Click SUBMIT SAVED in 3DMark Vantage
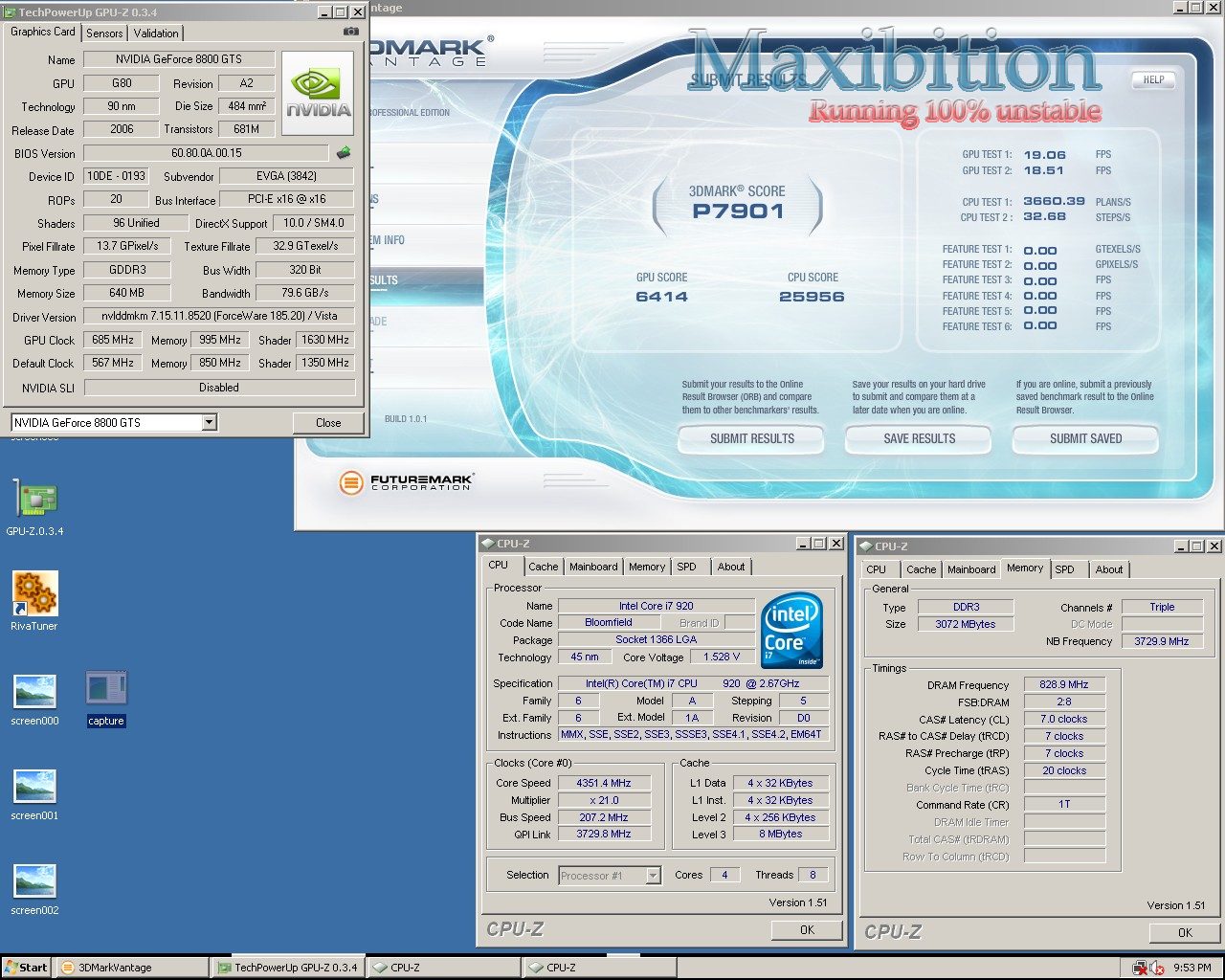 coord(1086,438)
